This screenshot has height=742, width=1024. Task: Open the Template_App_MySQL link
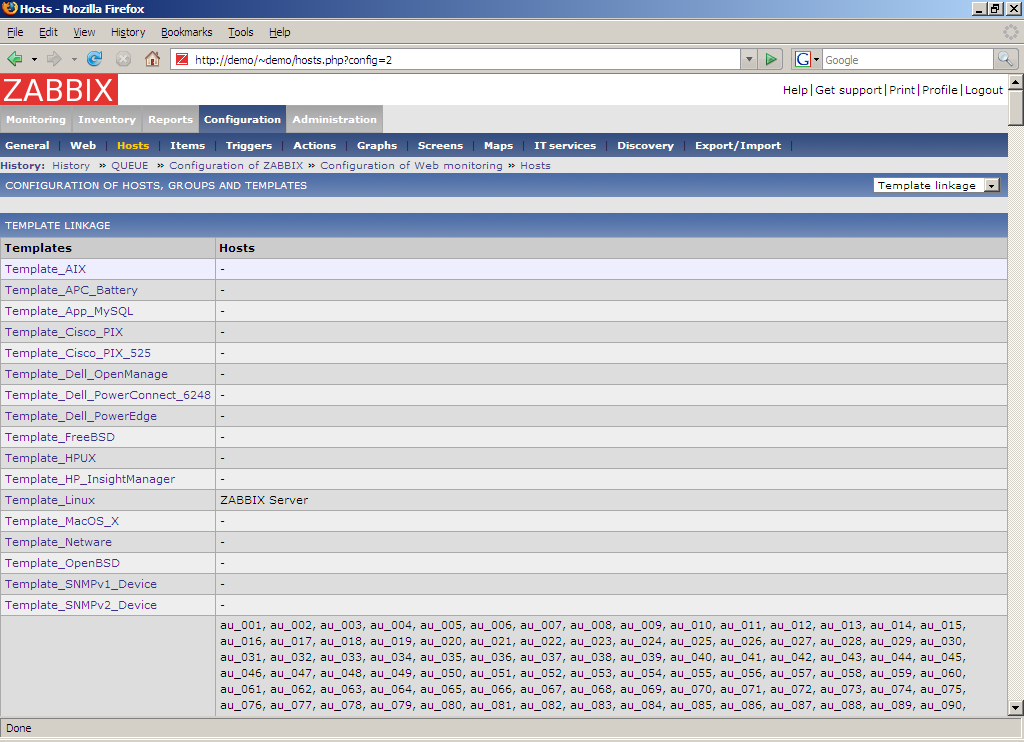[69, 311]
